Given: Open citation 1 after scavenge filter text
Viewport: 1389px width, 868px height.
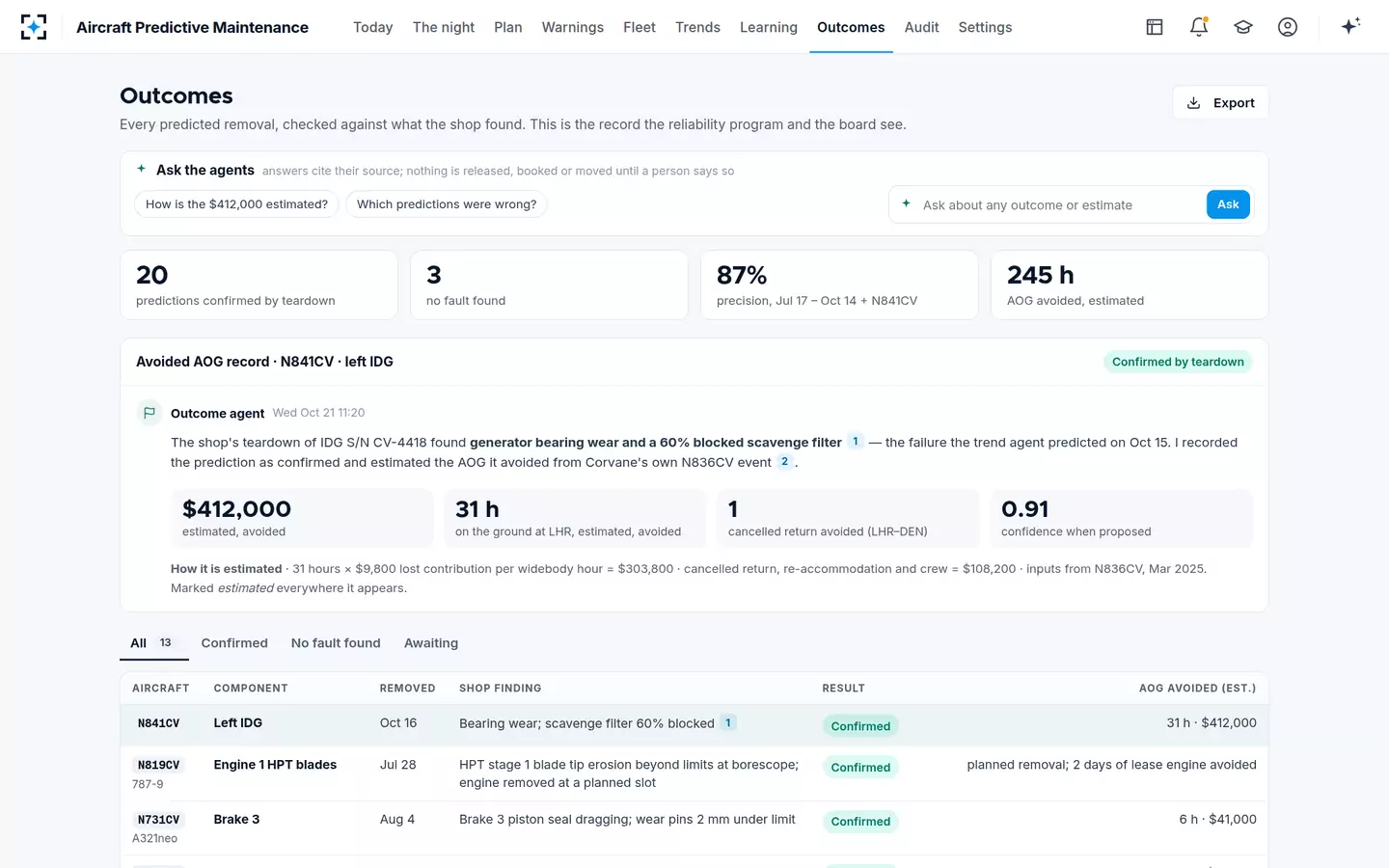Looking at the screenshot, I should (x=856, y=442).
